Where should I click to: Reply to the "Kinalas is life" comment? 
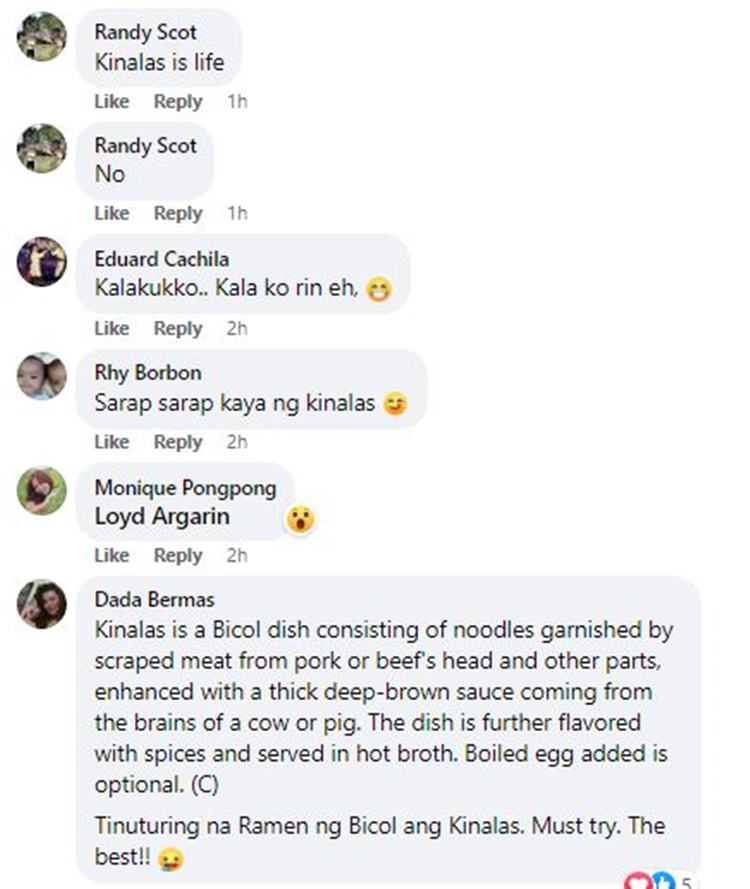tap(178, 101)
